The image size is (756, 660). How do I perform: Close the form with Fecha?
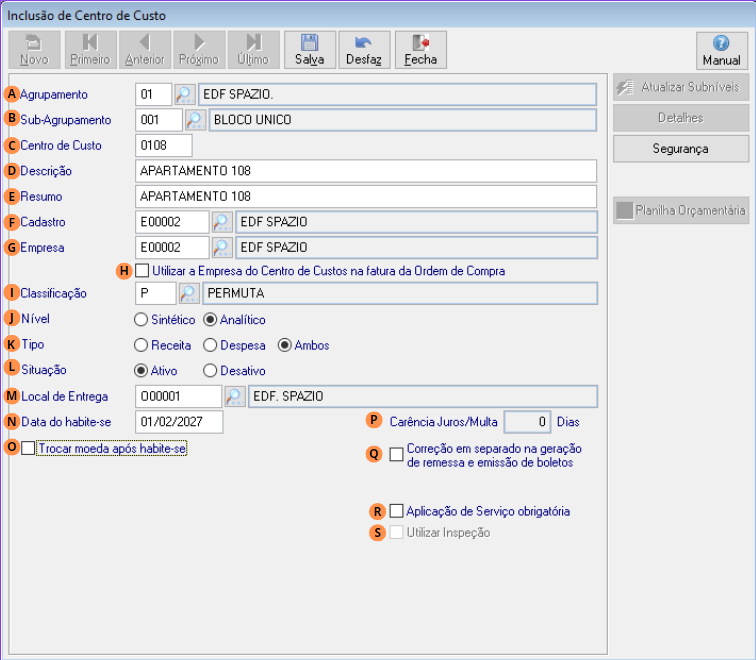(420, 50)
